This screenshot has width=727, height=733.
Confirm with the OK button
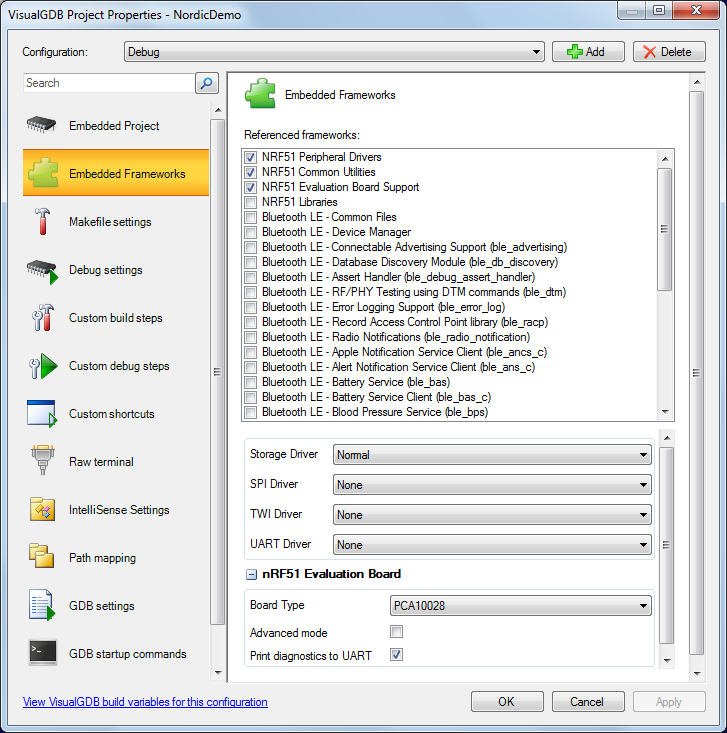pos(507,701)
